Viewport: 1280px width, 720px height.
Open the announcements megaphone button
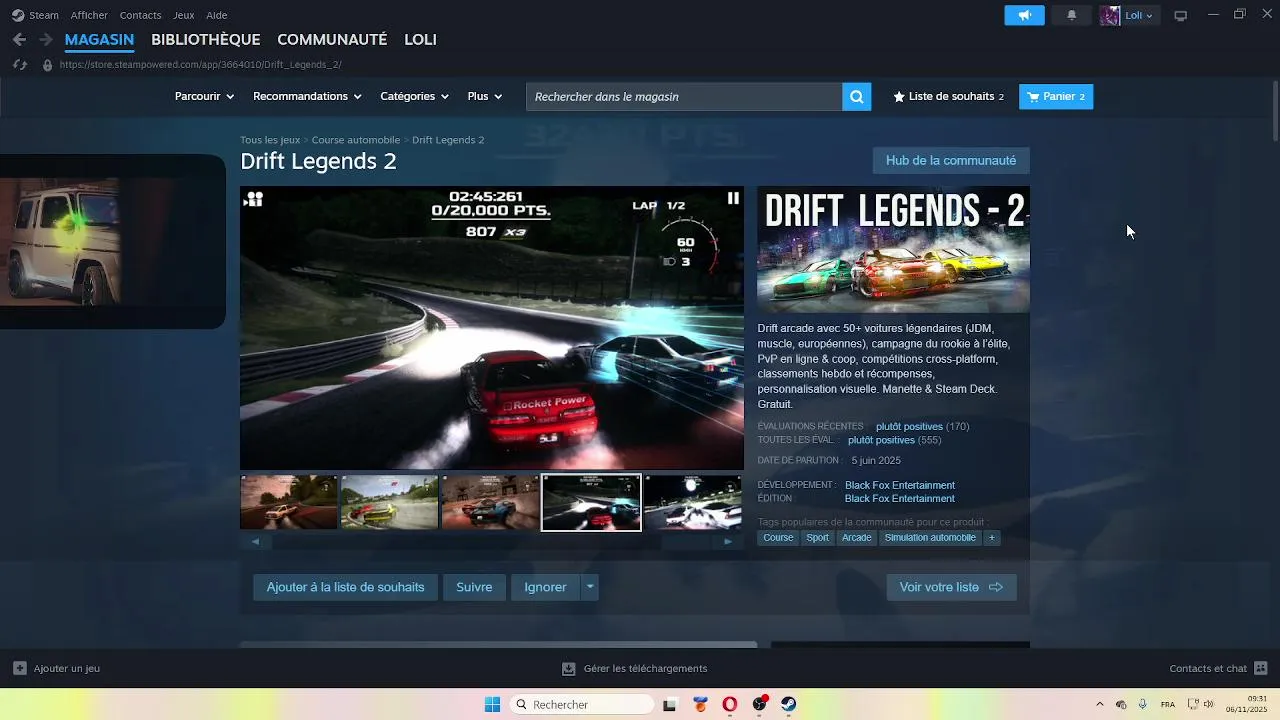click(x=1024, y=15)
